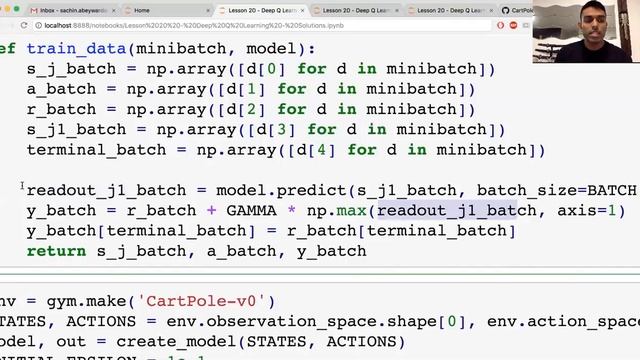Open the red Opera extension icon
The width and height of the screenshot is (640, 360).
[x=500, y=25]
